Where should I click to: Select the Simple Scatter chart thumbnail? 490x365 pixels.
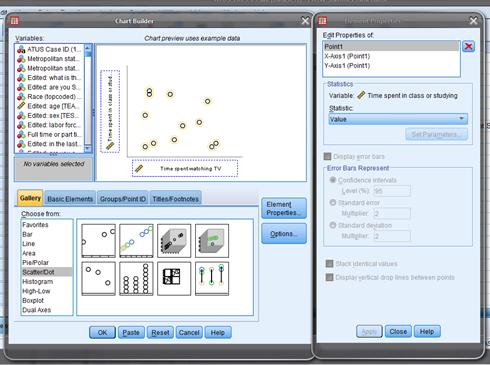(x=98, y=241)
